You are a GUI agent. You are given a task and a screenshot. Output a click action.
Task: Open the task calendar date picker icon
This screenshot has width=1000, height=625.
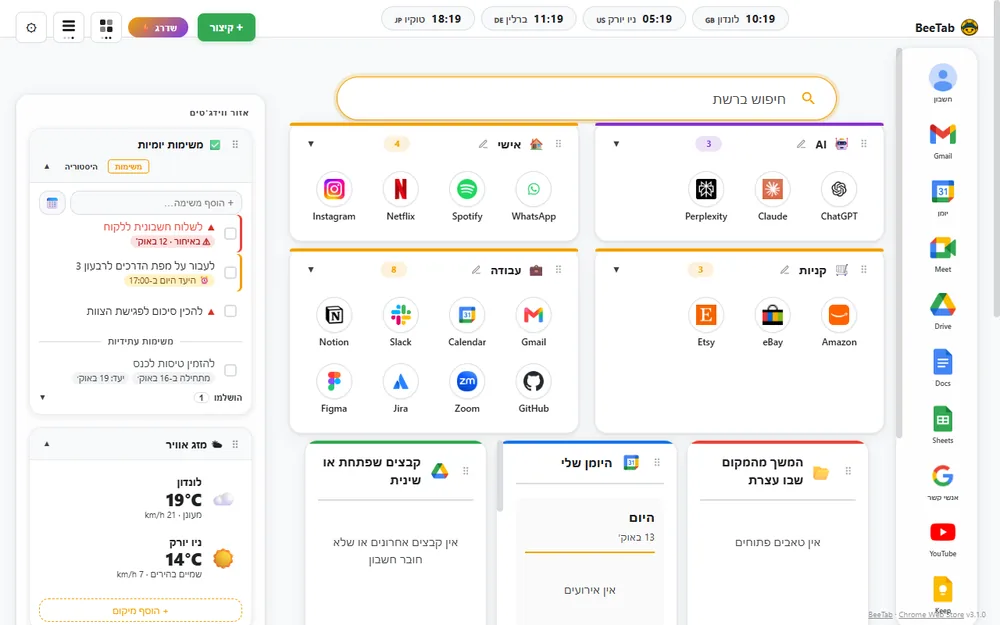click(52, 203)
